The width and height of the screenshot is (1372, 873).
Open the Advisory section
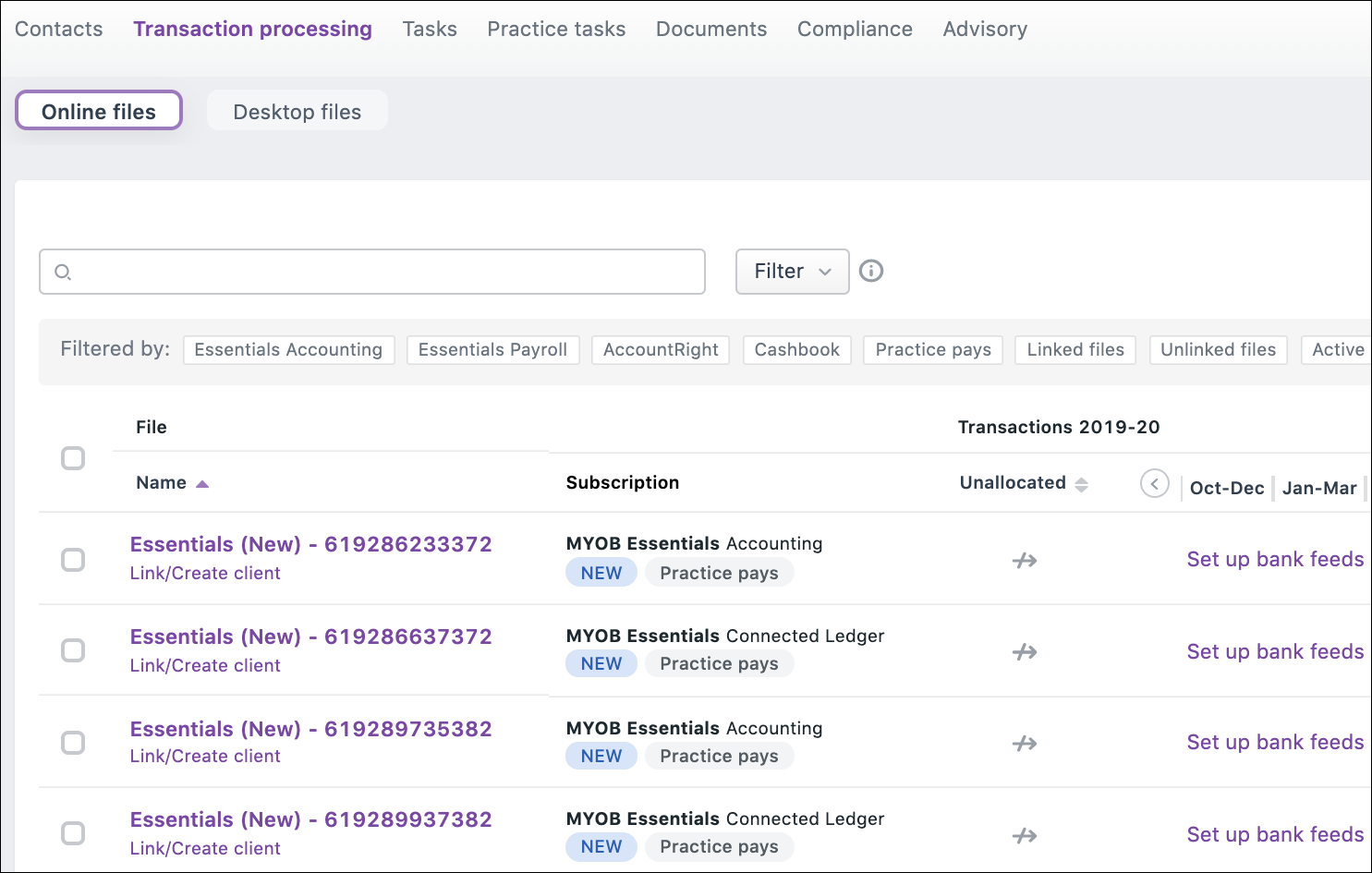pyautogui.click(x=985, y=29)
